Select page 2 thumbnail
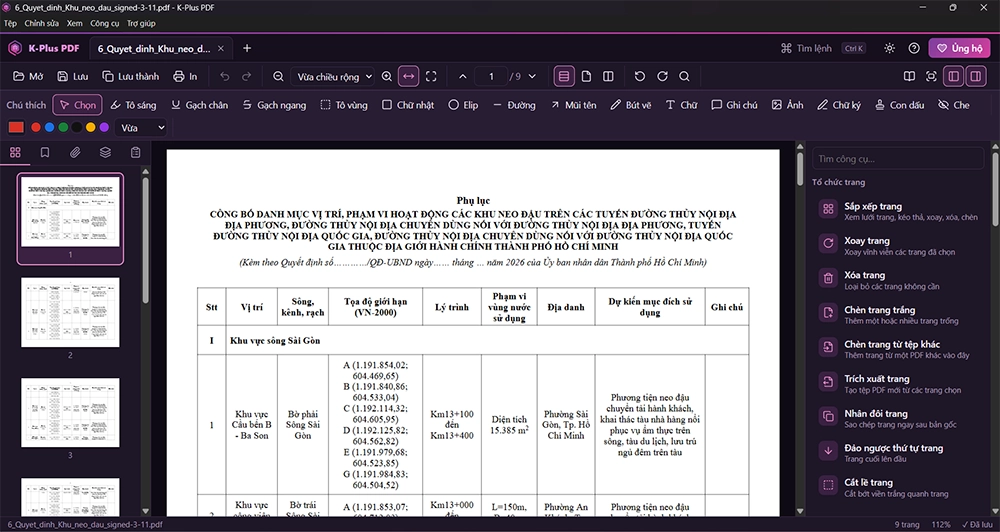1000x532 pixels. click(70, 313)
